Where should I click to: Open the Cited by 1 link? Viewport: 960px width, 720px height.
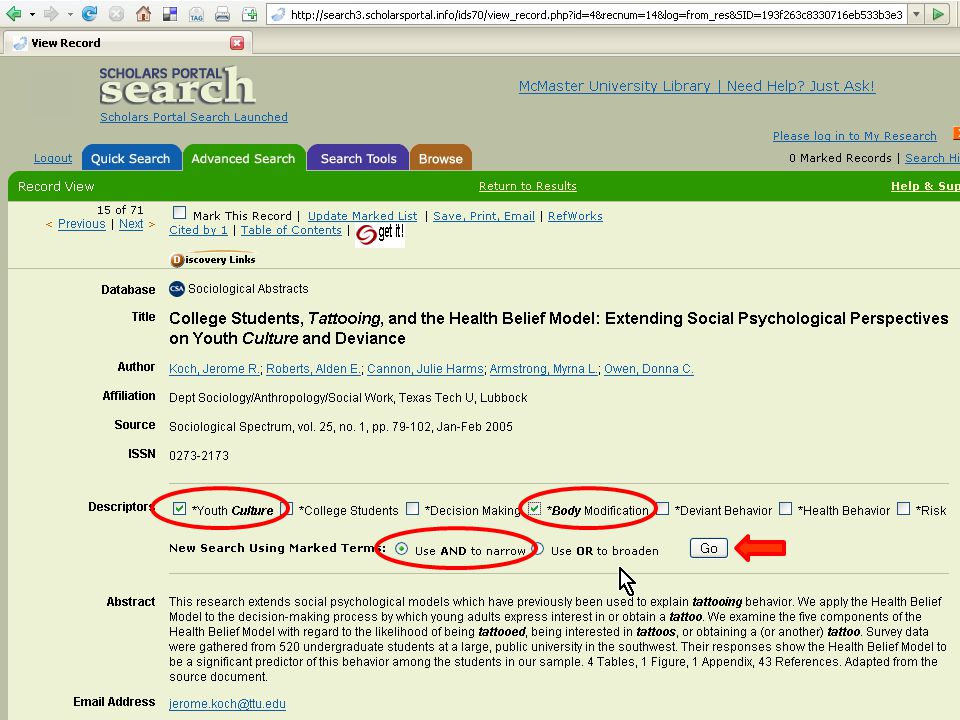(198, 230)
